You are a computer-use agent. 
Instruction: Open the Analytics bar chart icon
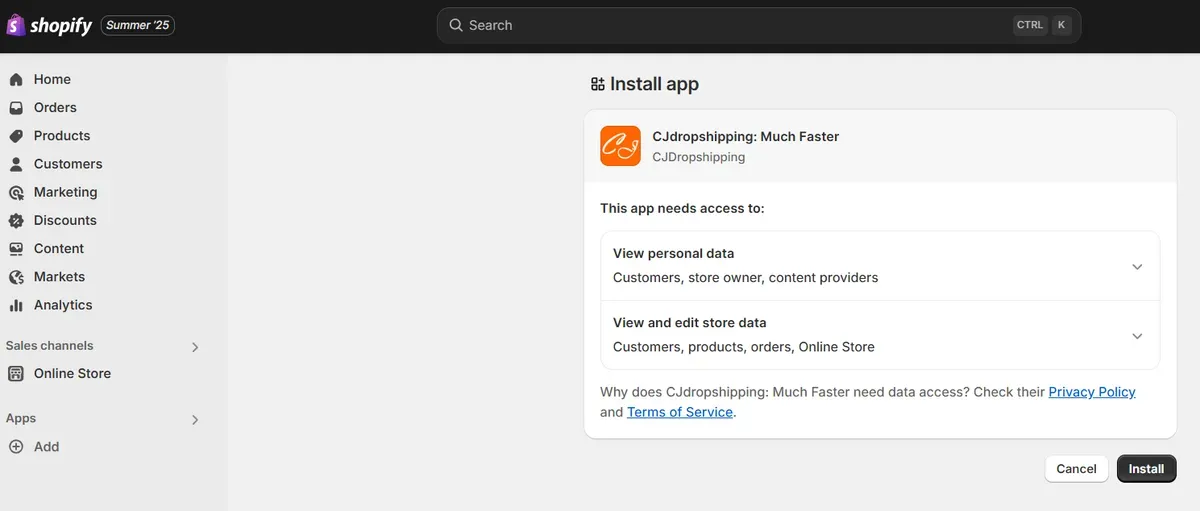(16, 305)
